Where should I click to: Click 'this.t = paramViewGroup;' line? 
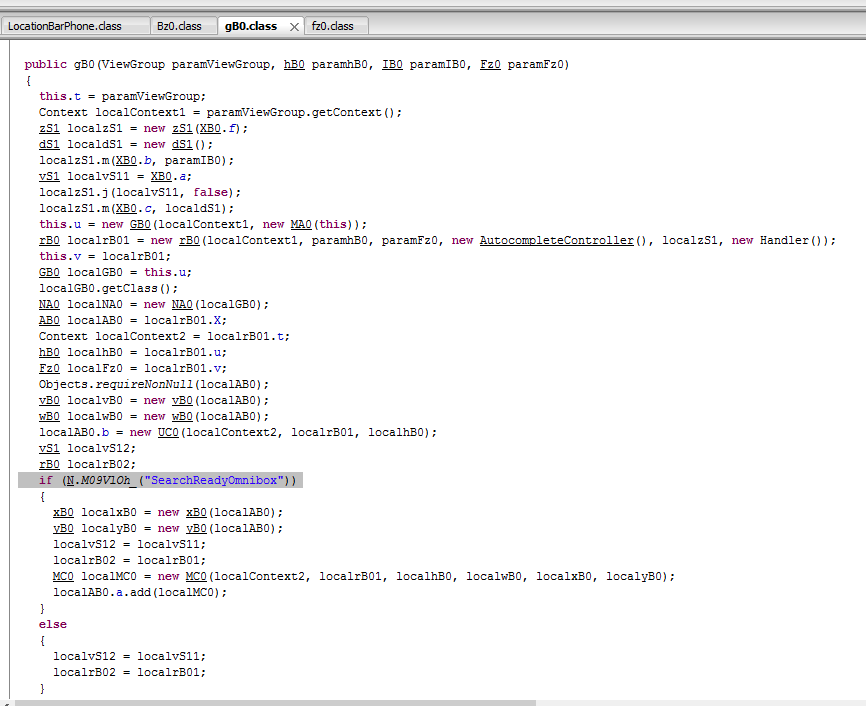pos(122,96)
